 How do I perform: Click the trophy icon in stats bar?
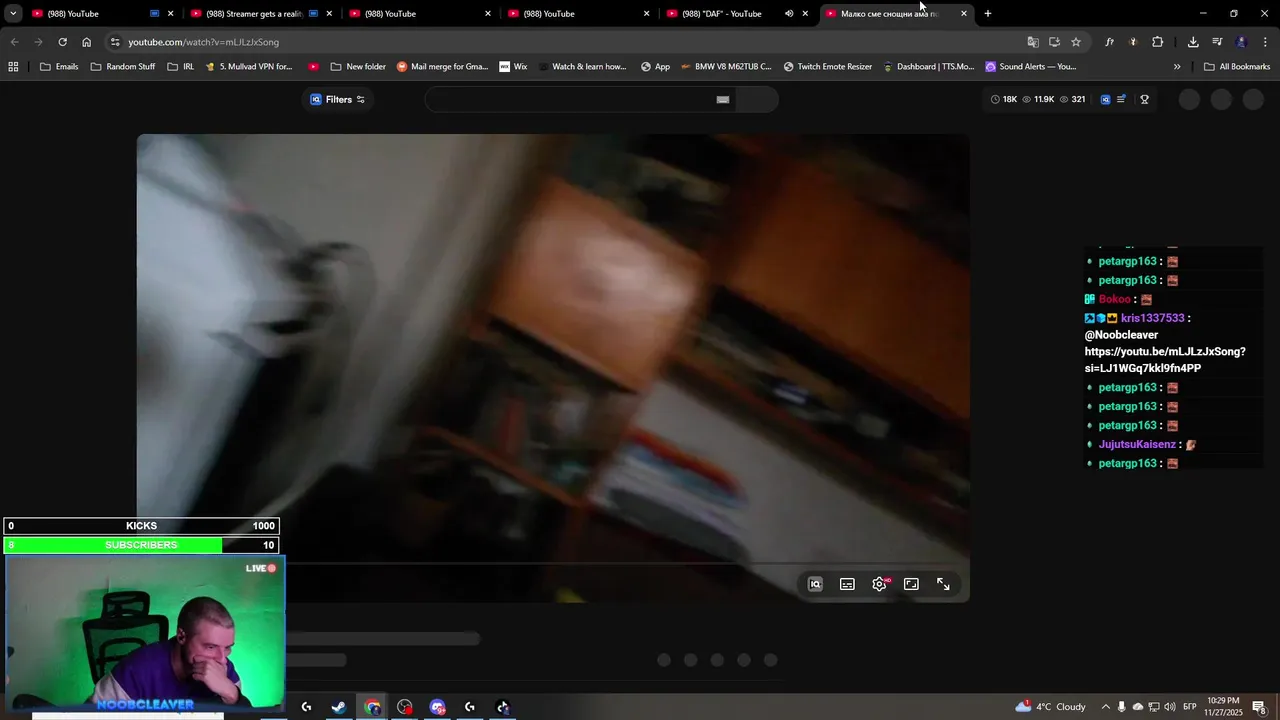point(1144,99)
